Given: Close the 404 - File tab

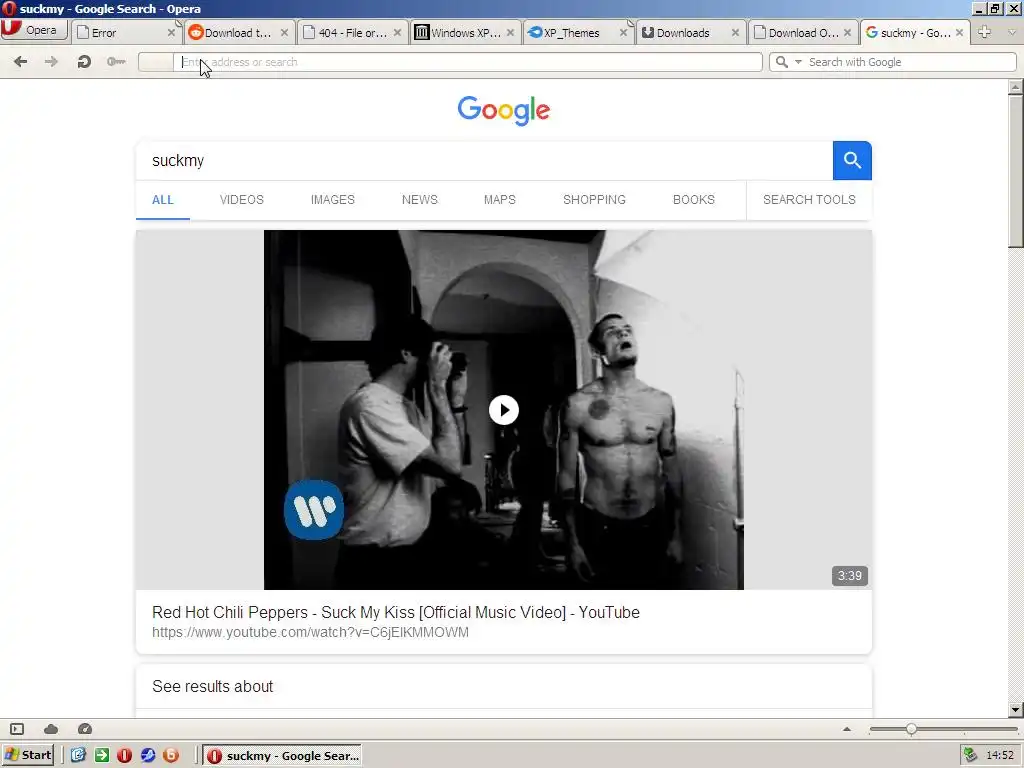Looking at the screenshot, I should click(397, 33).
